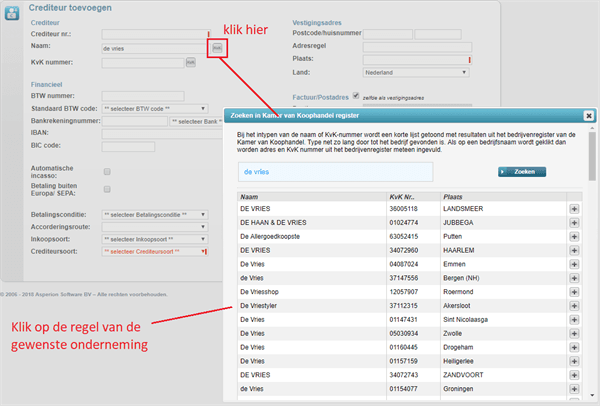
Task: Add De Vries Drogeham with plus icon
Action: click(x=574, y=347)
